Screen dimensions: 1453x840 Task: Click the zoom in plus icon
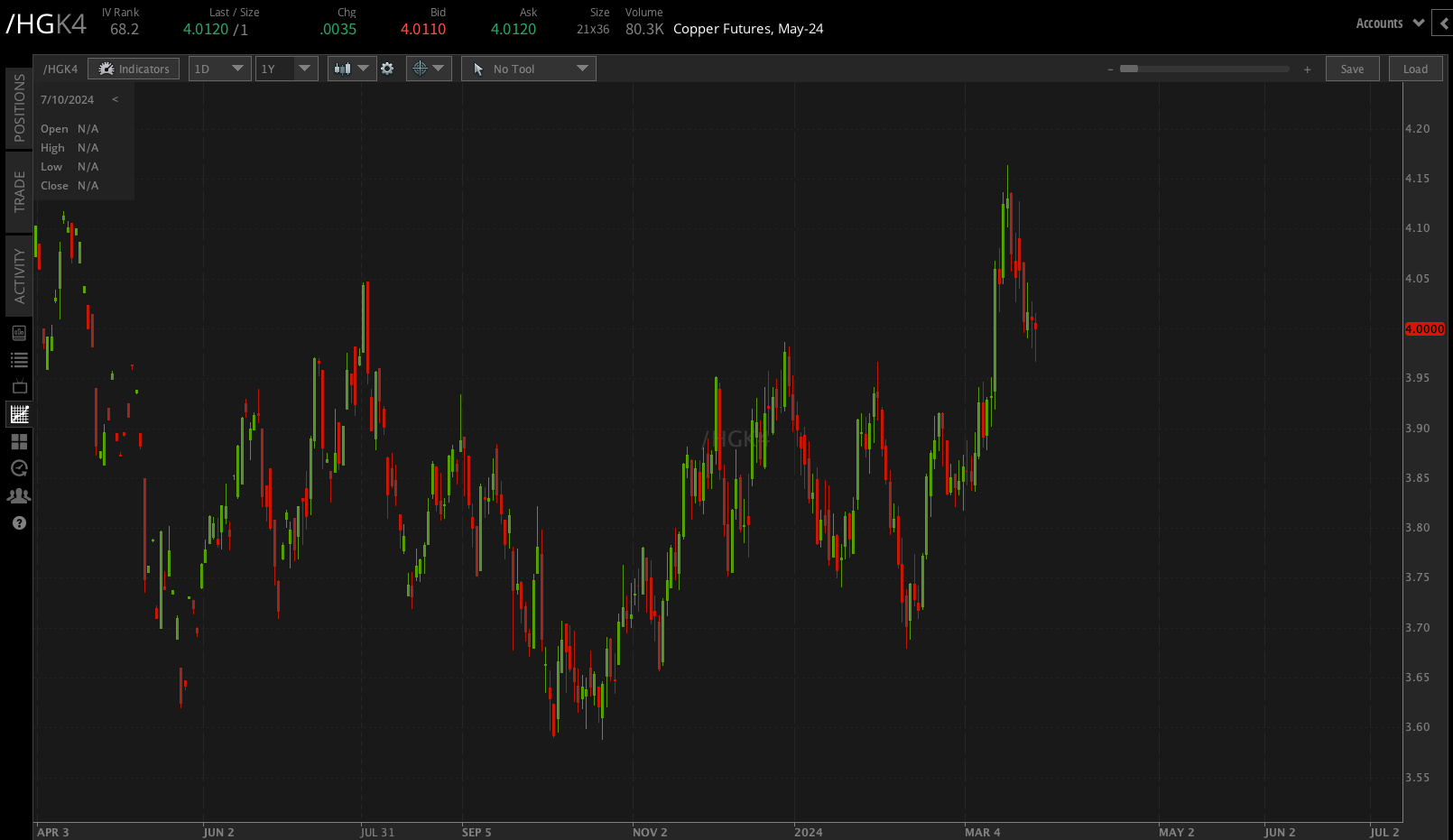pyautogui.click(x=1307, y=69)
